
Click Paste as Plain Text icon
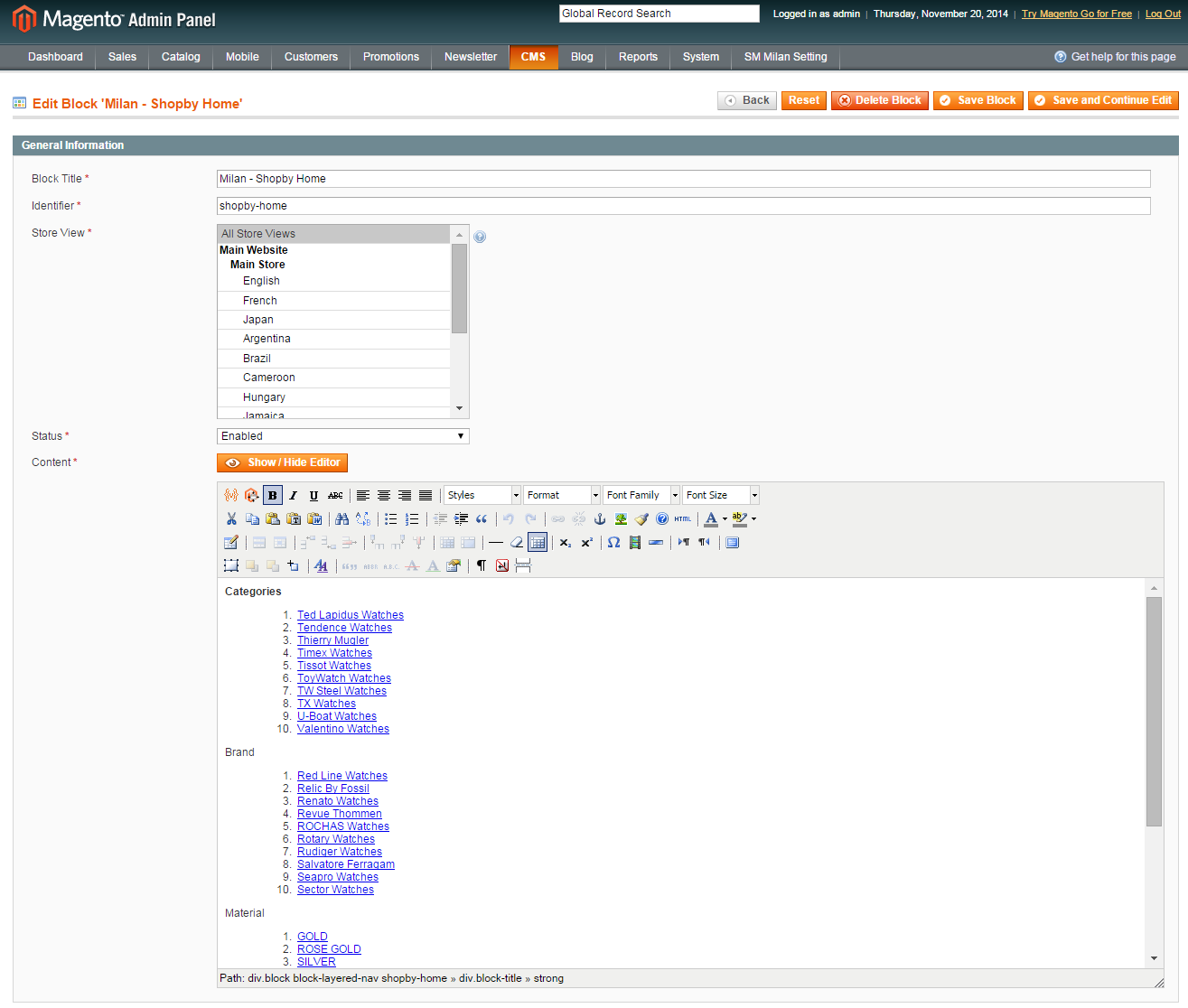(294, 518)
